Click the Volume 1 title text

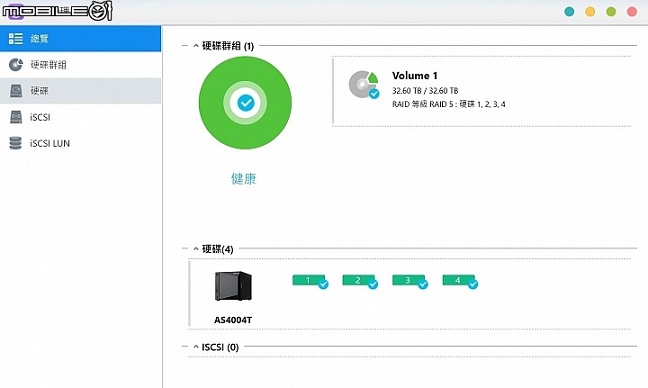(x=415, y=76)
